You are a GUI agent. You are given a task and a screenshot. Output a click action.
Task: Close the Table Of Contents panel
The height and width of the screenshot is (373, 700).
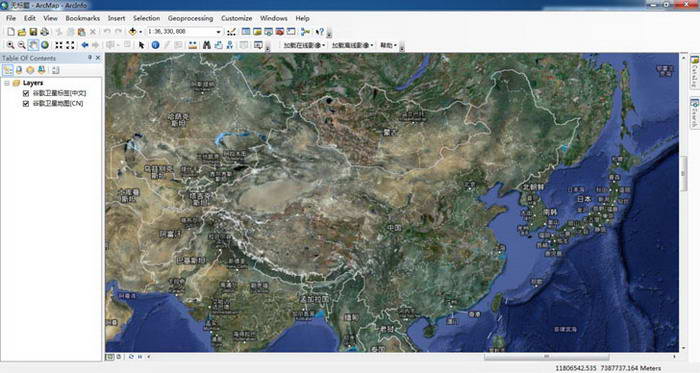98,58
